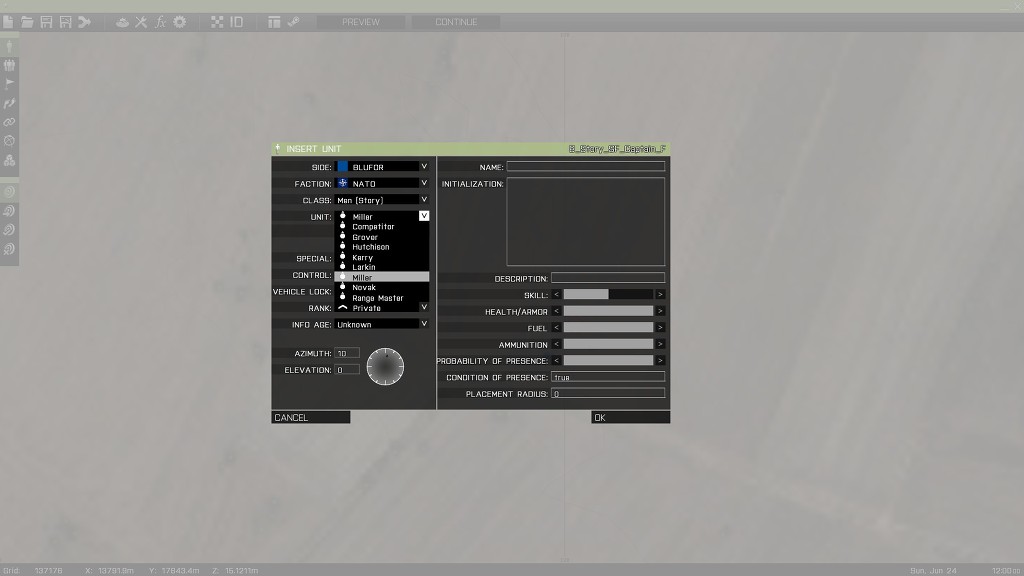This screenshot has width=1024, height=576.
Task: Click the New mission document icon
Action: coord(8,22)
